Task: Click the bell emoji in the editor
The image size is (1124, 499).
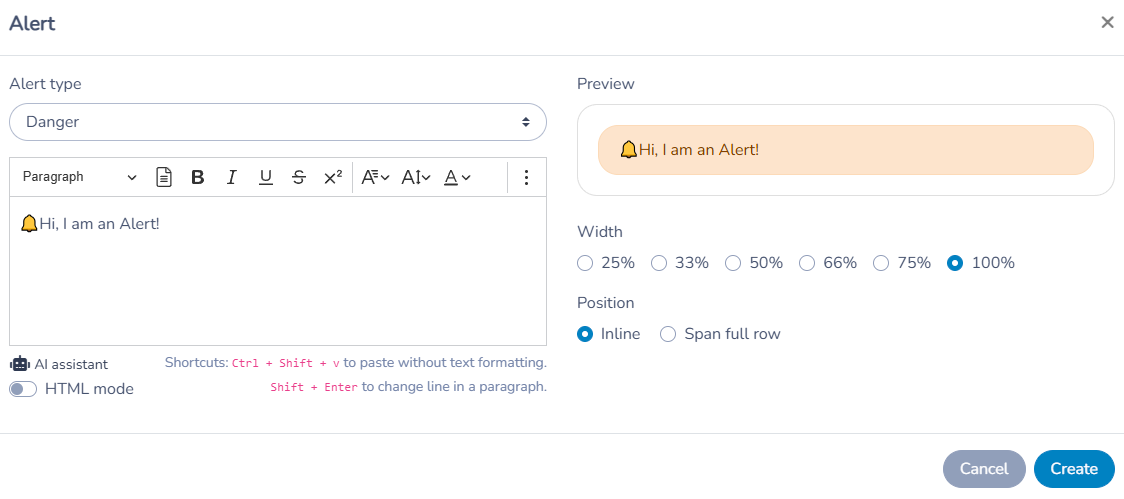Action: pyautogui.click(x=29, y=224)
